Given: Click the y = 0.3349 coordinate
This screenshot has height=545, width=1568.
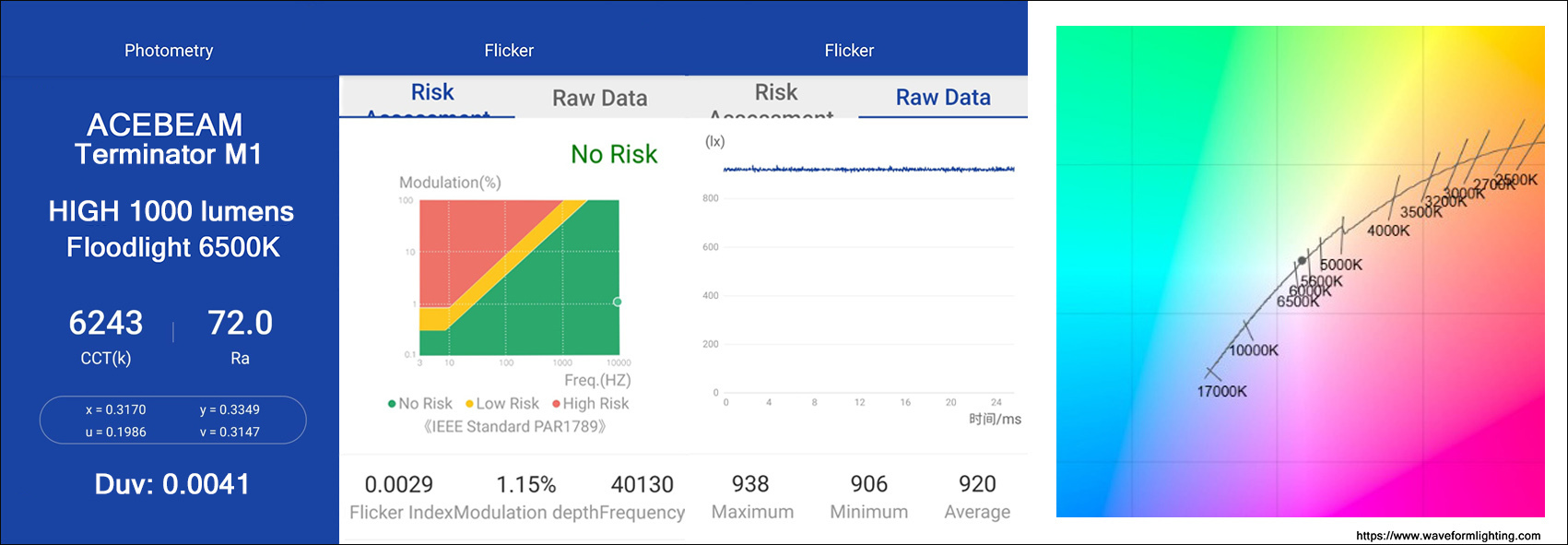Looking at the screenshot, I should pyautogui.click(x=230, y=409).
